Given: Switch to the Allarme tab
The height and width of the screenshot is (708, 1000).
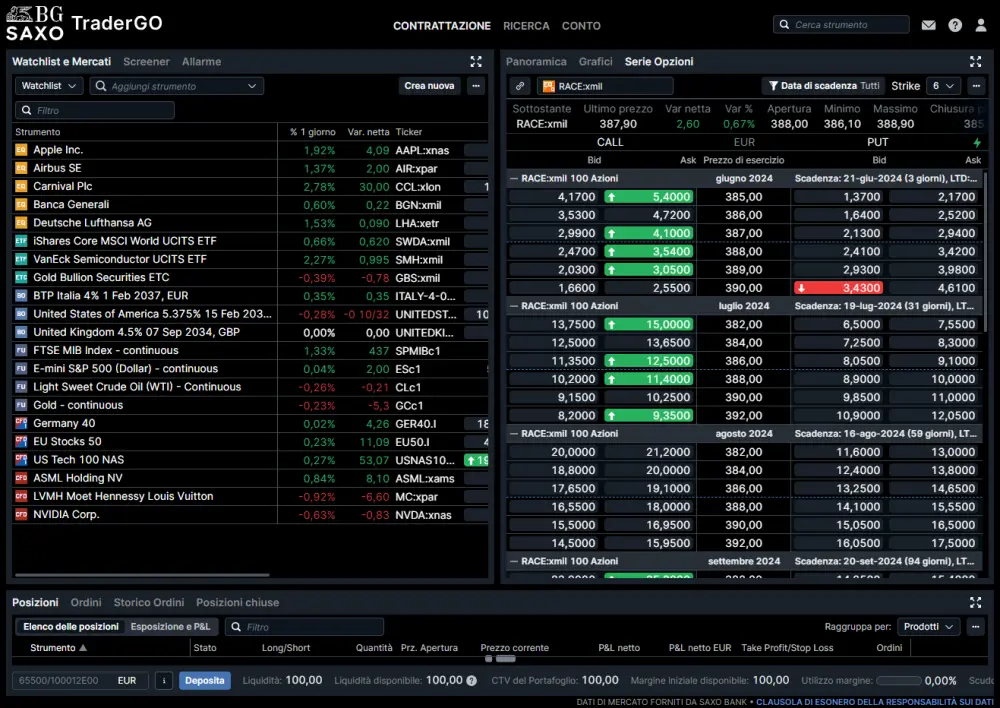Looking at the screenshot, I should point(201,61).
